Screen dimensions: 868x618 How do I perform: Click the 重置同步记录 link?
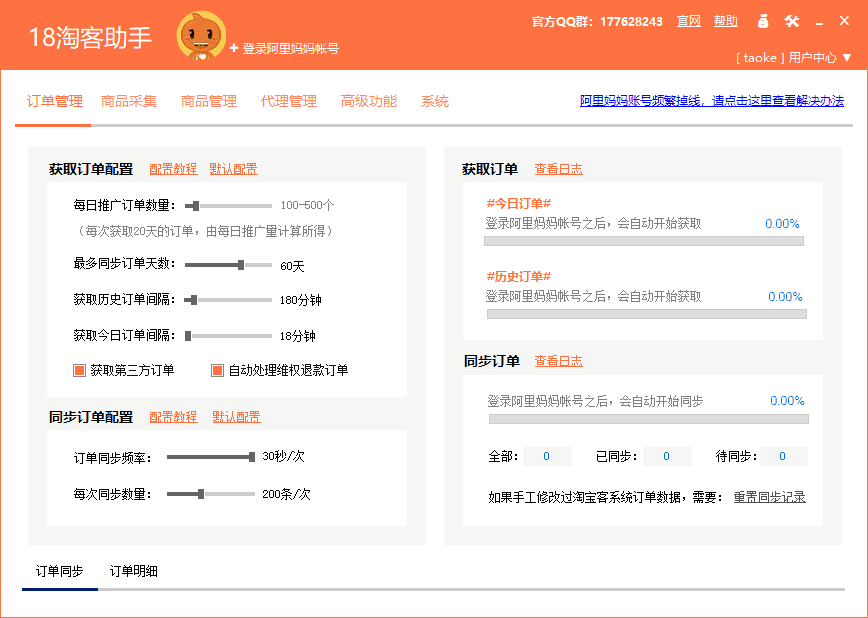769,497
